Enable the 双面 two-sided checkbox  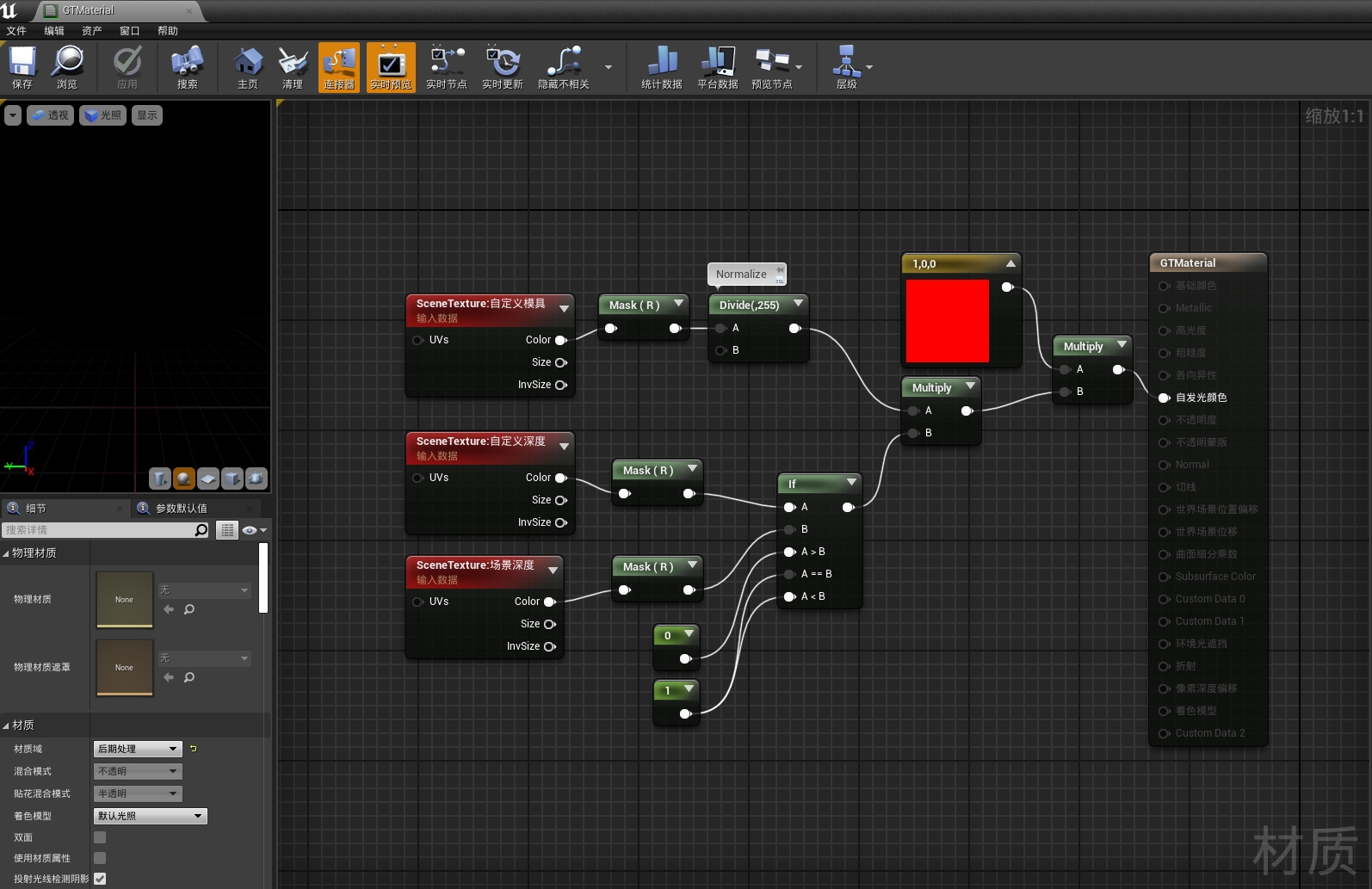pyautogui.click(x=100, y=837)
